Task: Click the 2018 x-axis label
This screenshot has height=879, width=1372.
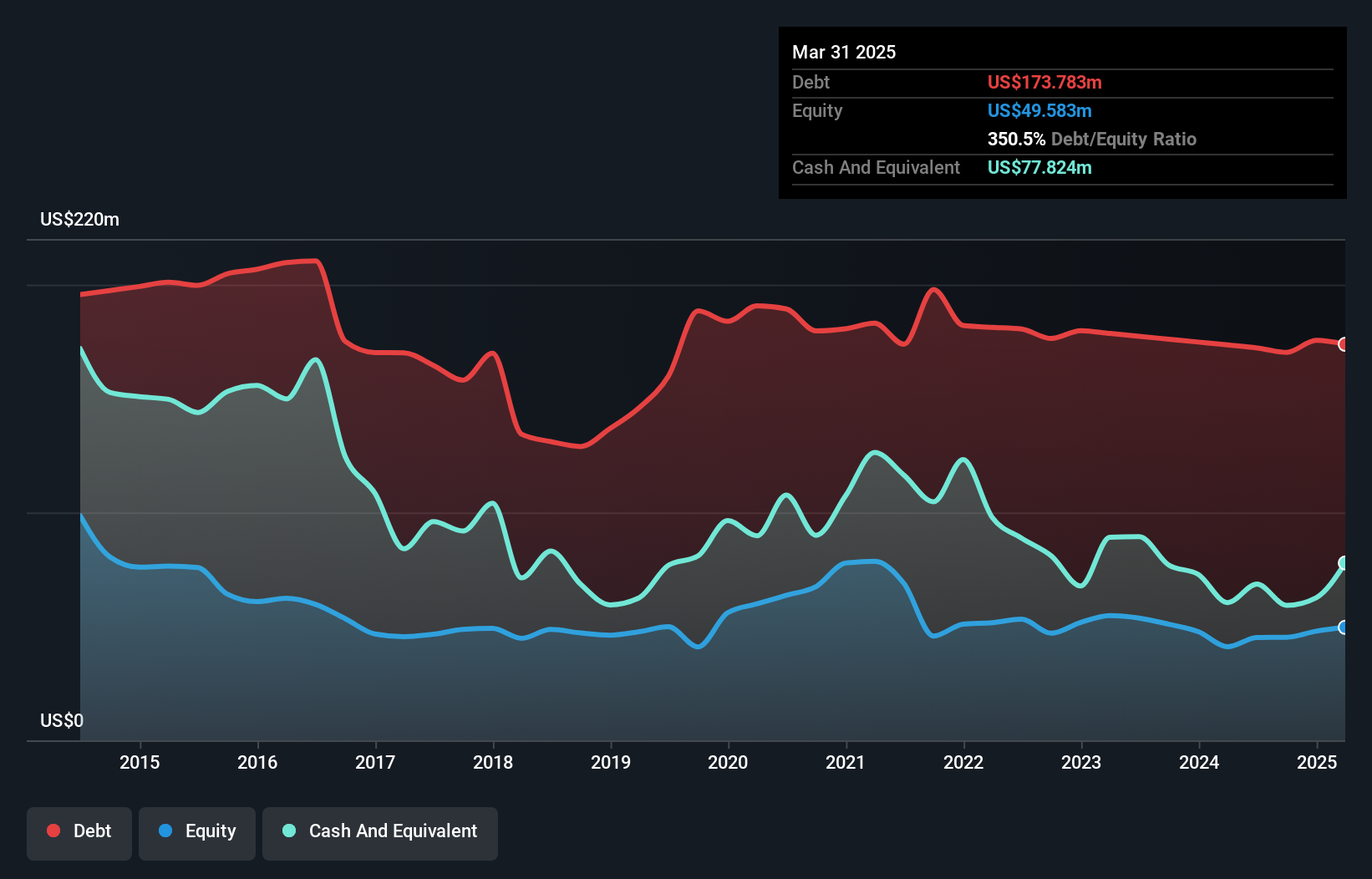Action: [x=493, y=762]
